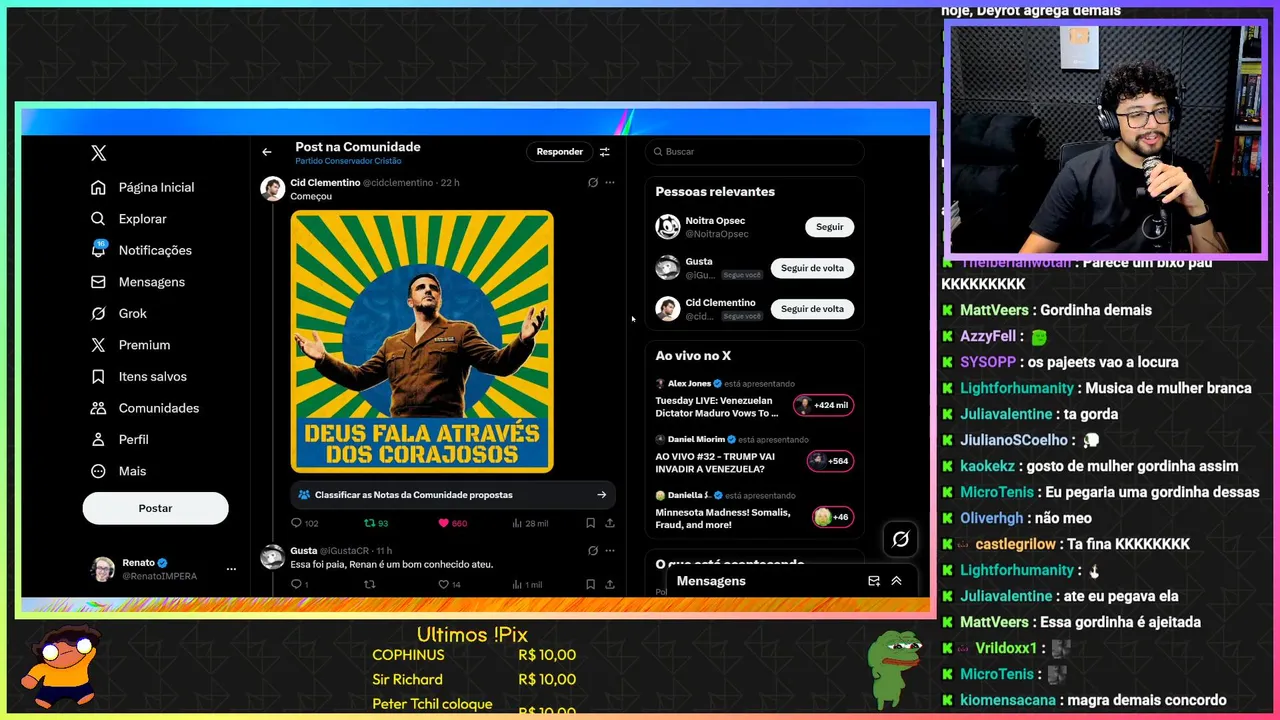1280x720 pixels.
Task: Open the Explorar search page
Action: 128,219
